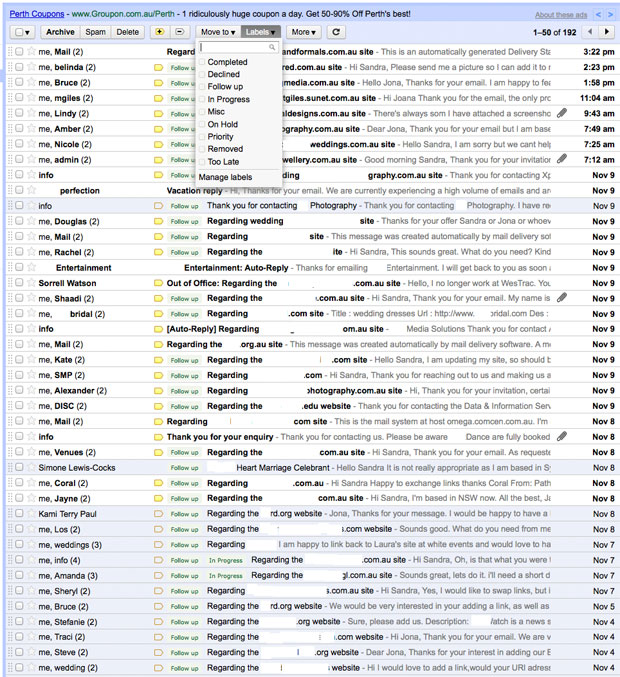Click the label search input field
This screenshot has height=677, width=620.
tap(234, 47)
